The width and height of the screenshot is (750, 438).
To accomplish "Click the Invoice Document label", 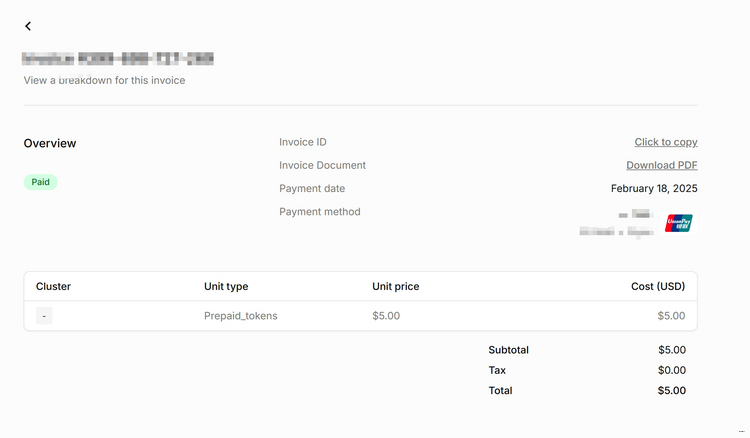I will (x=322, y=165).
